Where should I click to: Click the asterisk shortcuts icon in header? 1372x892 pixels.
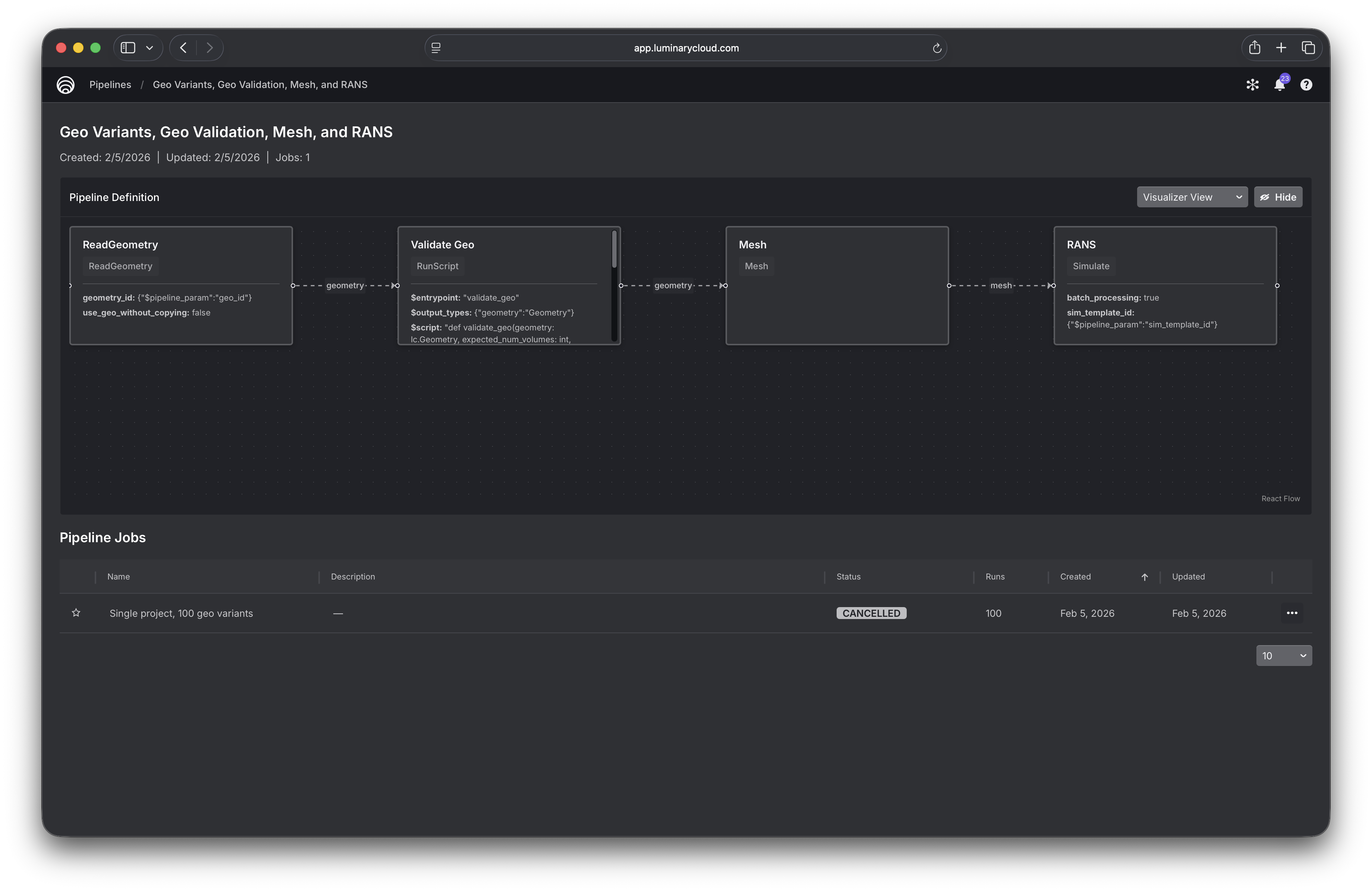[x=1252, y=84]
